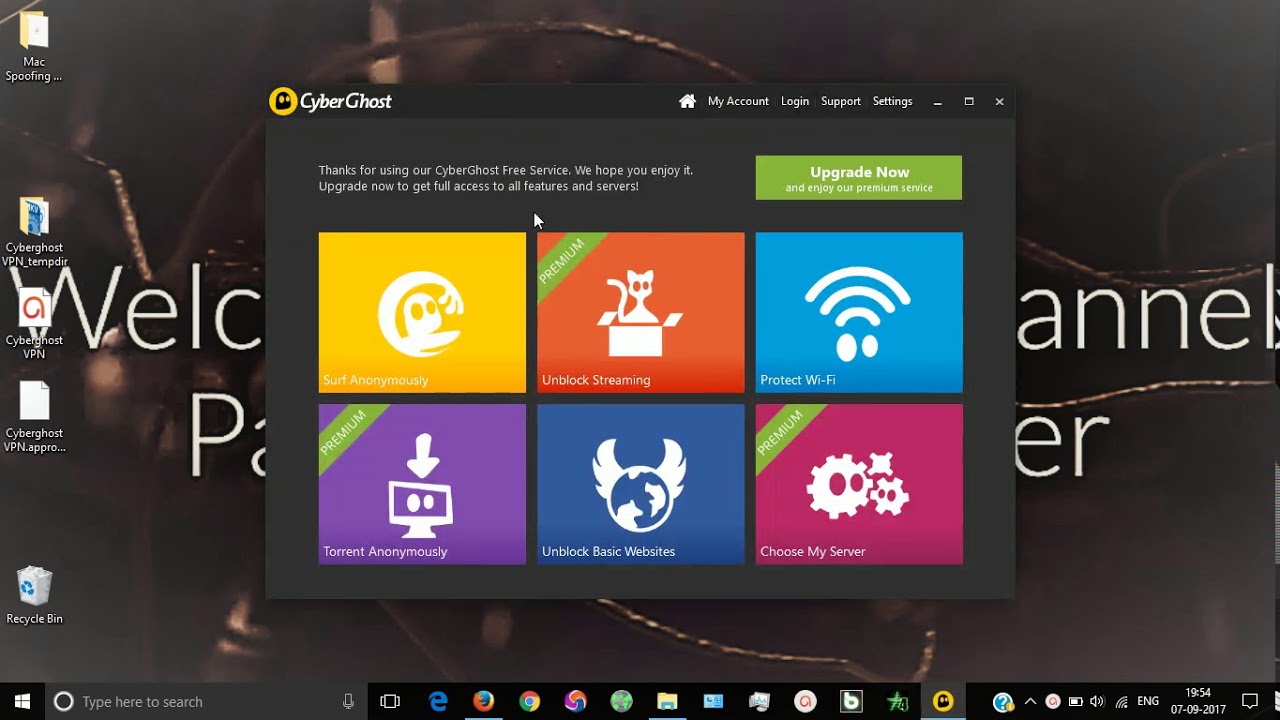Click the Upgrade Now button
Viewport: 1280px width, 720px height.
(859, 177)
